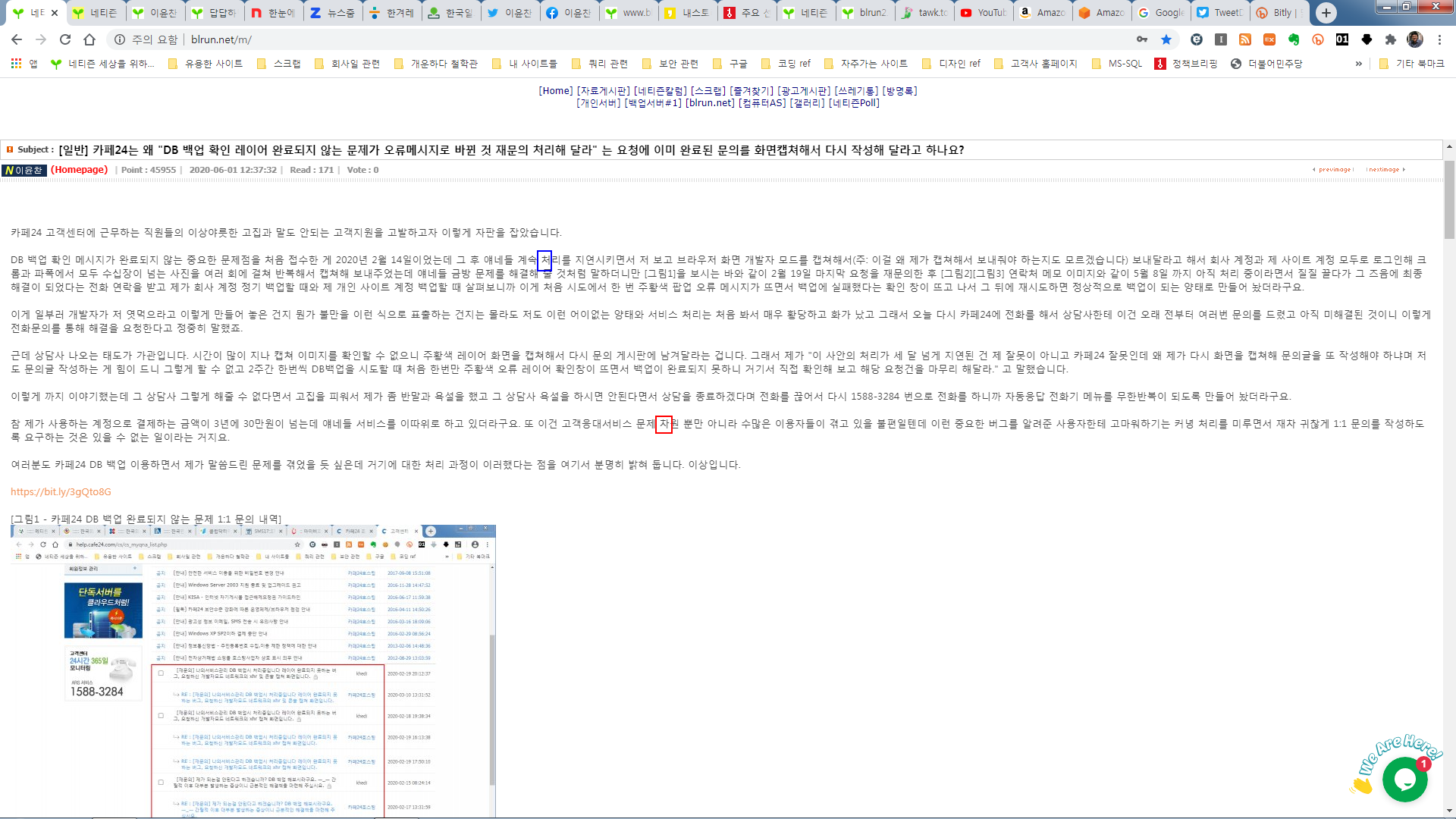Click the black Dropbox-style extension icon
The height and width of the screenshot is (819, 1456).
[1367, 39]
